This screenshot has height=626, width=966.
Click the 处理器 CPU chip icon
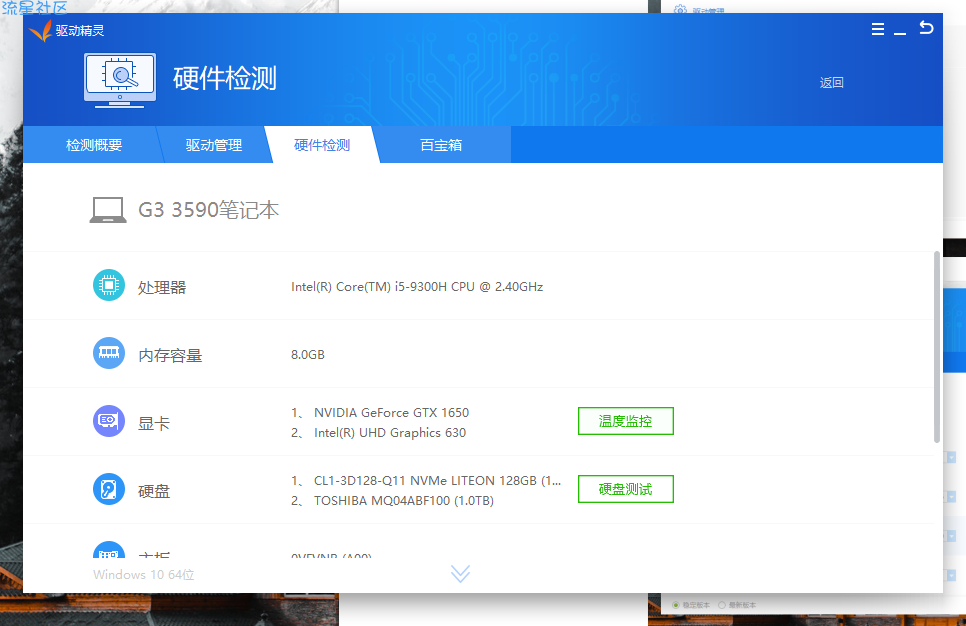[x=109, y=285]
